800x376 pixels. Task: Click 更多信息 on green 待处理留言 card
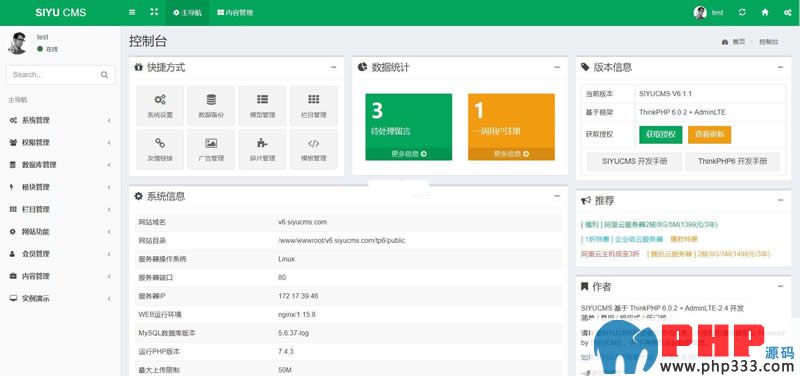pos(409,154)
